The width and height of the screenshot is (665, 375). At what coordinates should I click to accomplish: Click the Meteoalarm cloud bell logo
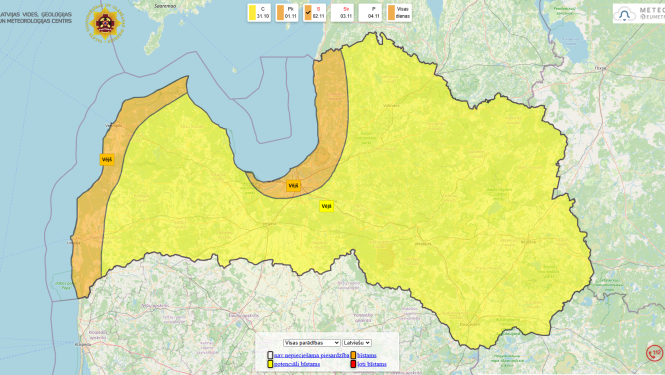(x=624, y=14)
